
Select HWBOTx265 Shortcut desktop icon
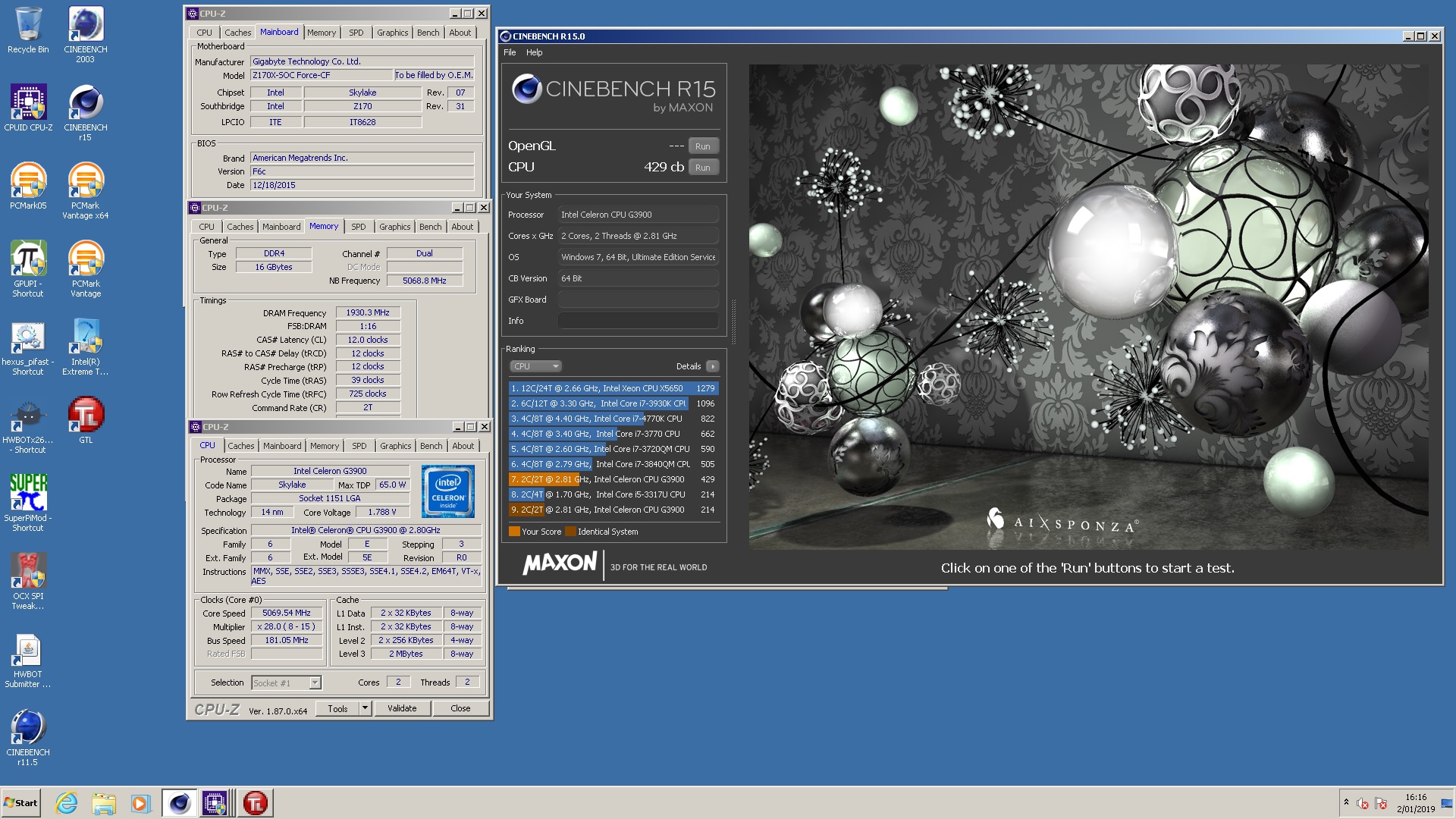tap(28, 425)
